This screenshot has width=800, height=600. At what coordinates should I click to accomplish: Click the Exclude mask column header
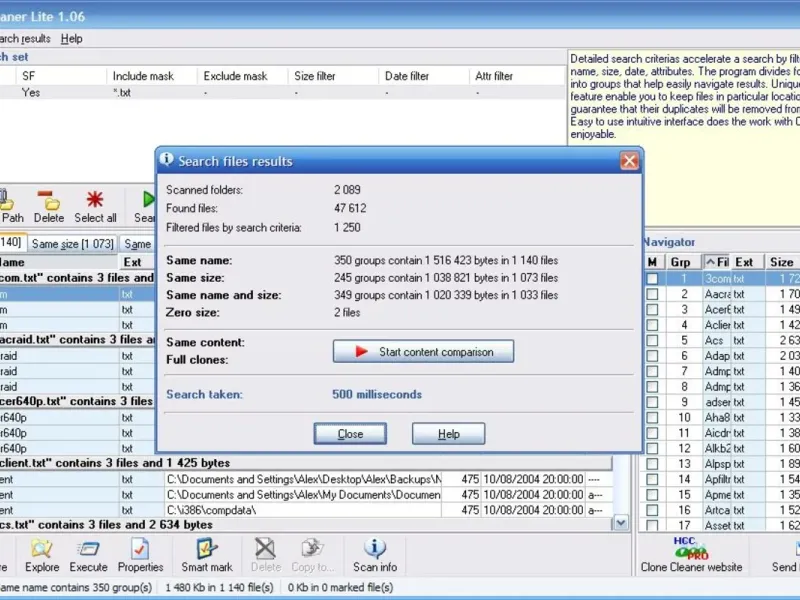(242, 76)
